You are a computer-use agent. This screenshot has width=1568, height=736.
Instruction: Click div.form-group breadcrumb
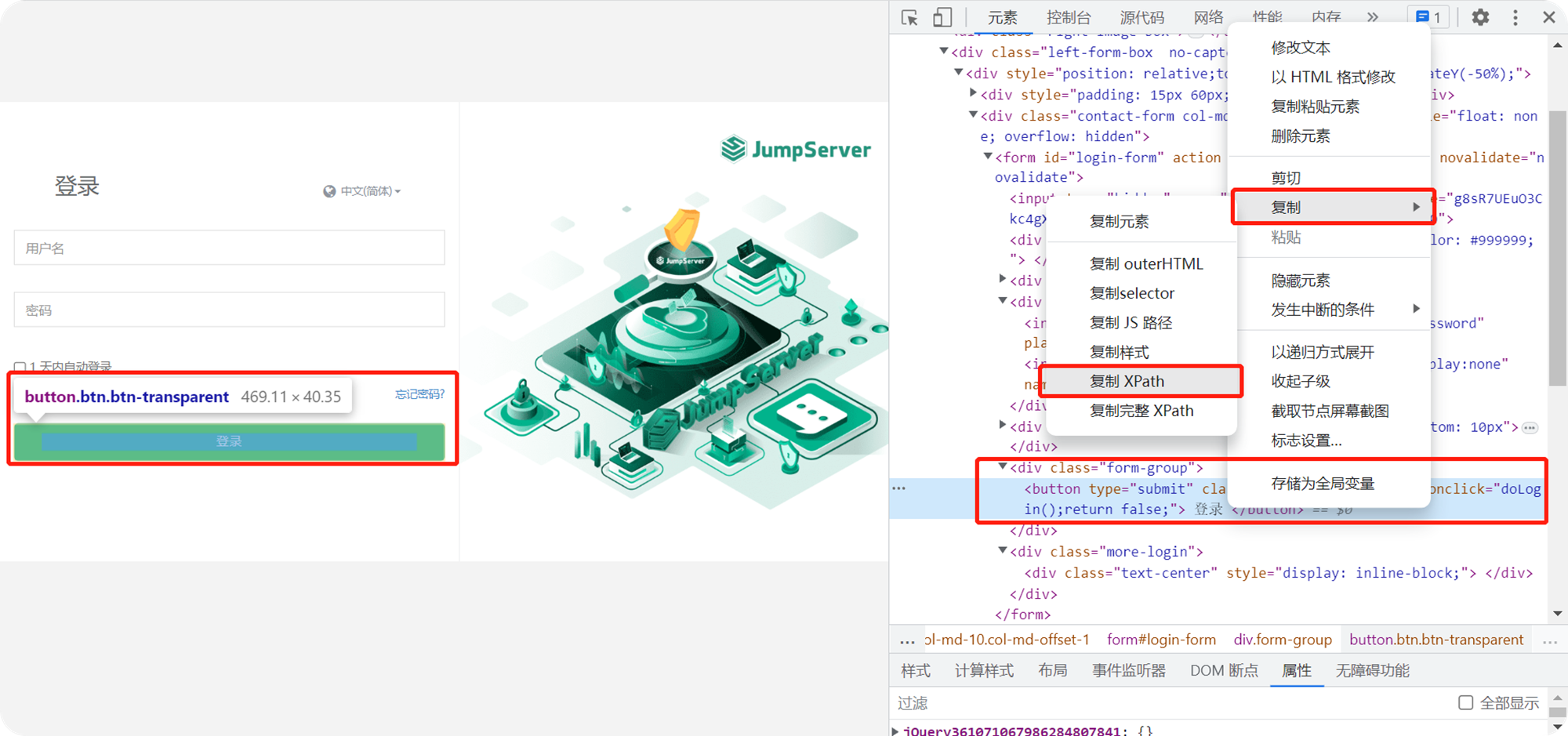tap(1283, 640)
